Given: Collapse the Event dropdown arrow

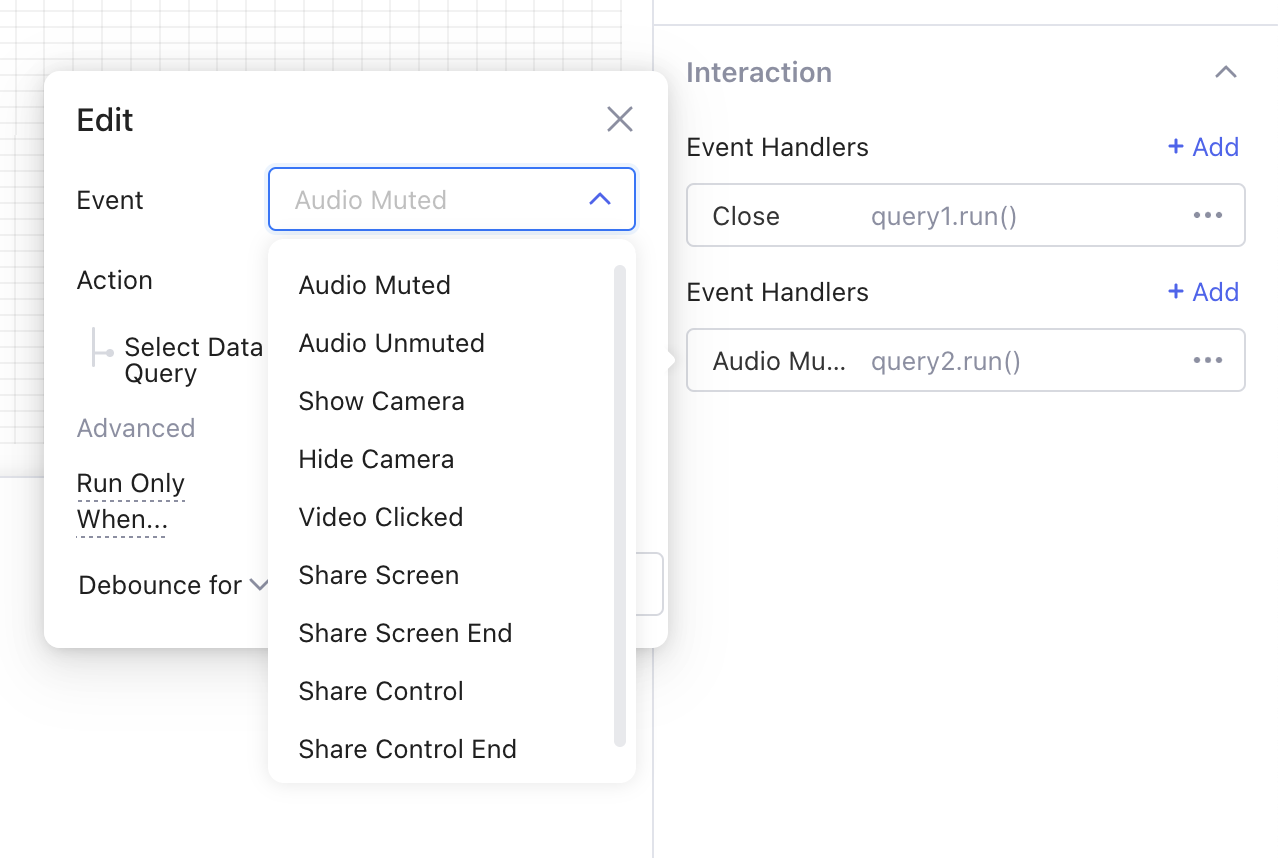Looking at the screenshot, I should pos(600,199).
